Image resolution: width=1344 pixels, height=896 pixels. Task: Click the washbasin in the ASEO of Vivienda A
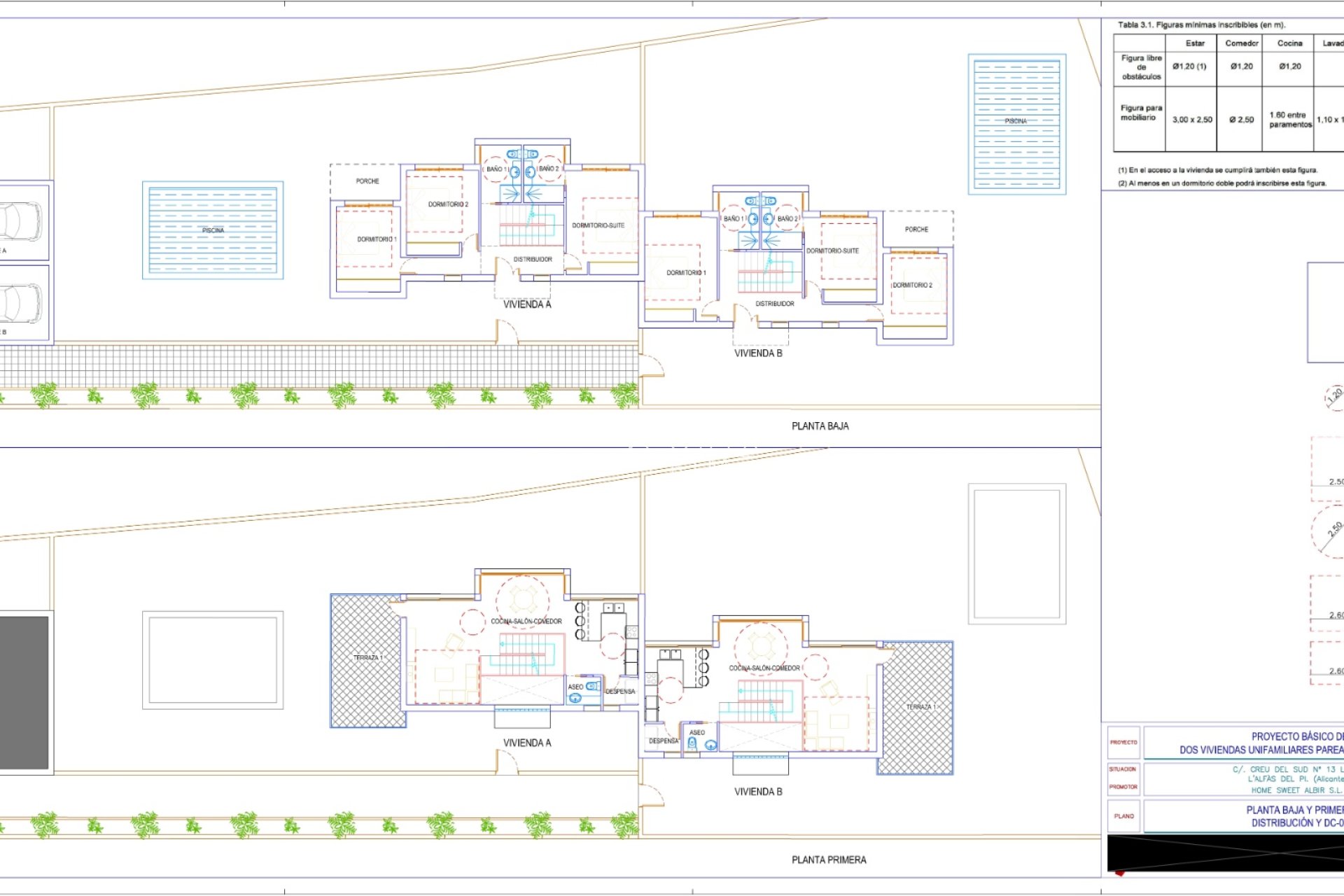coord(575,699)
